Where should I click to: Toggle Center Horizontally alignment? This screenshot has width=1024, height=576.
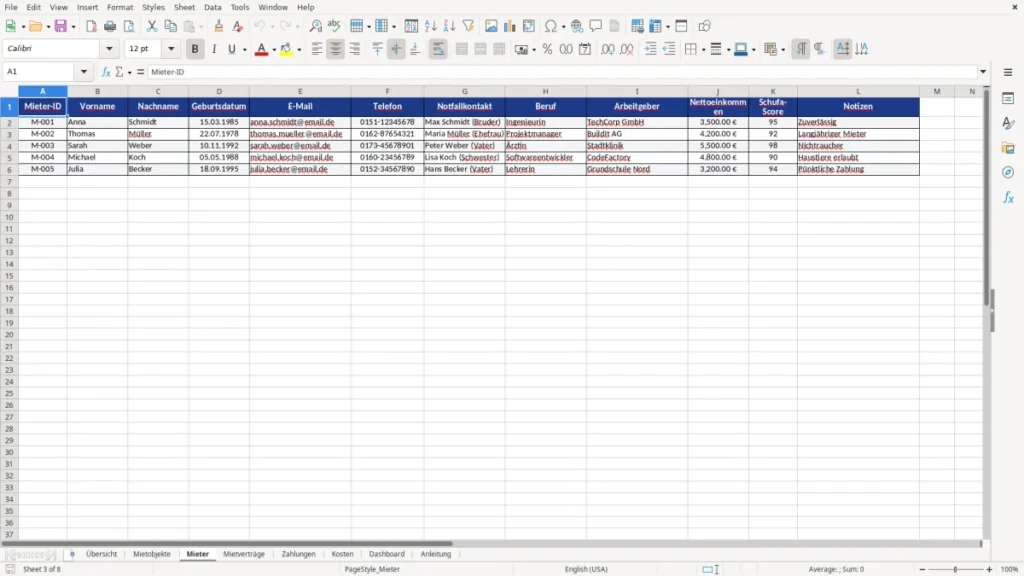click(336, 49)
